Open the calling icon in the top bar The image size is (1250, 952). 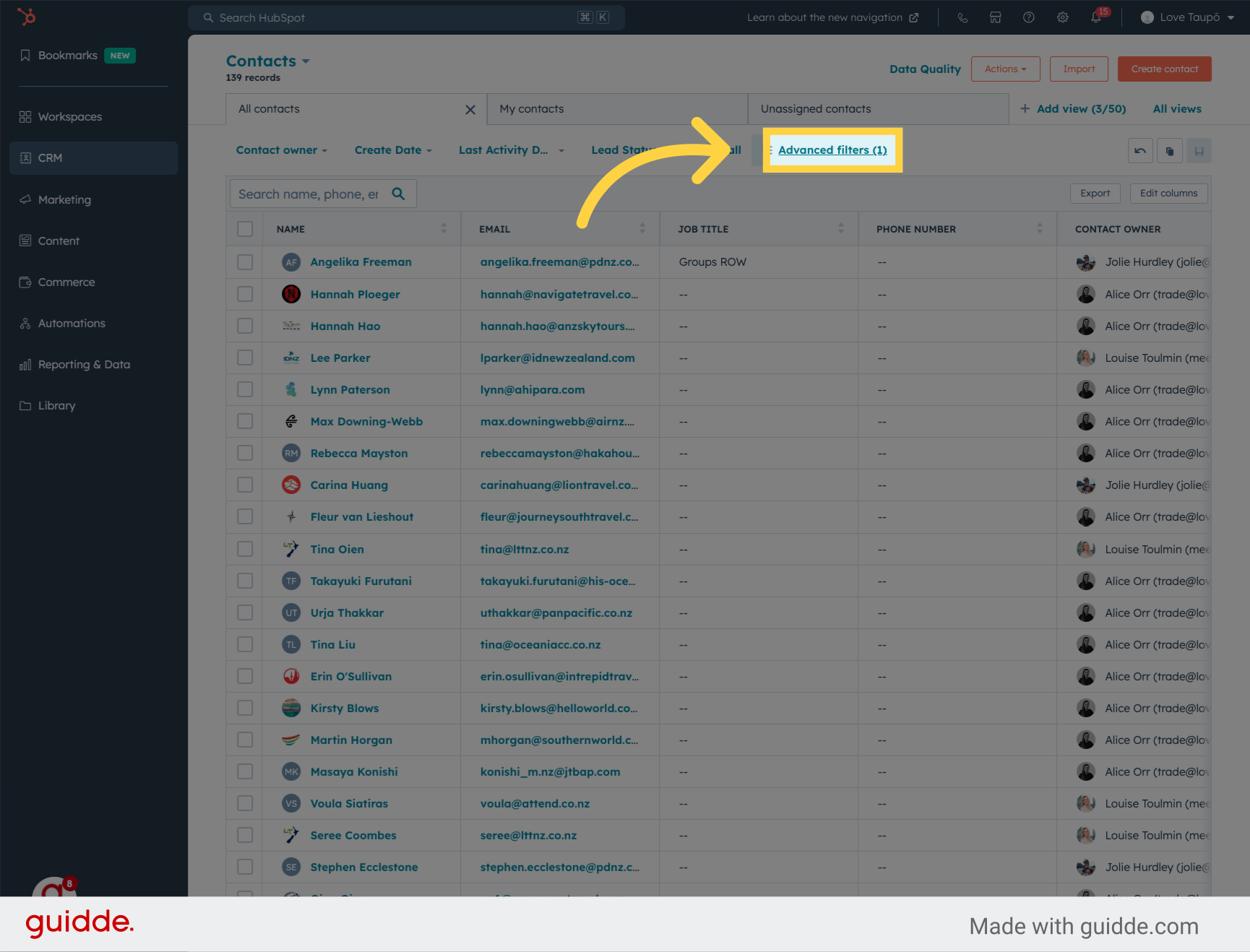(x=962, y=17)
